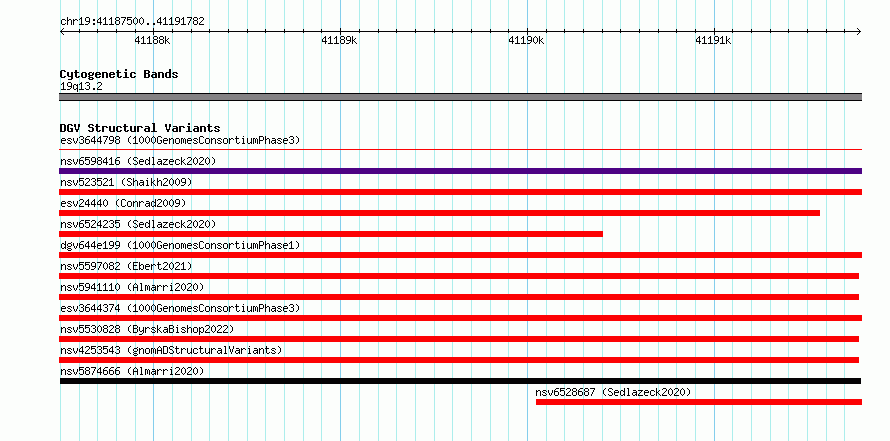Image resolution: width=890 pixels, height=441 pixels.
Task: Click the nsv4253543 gnomAD variant bar
Action: 459,360
